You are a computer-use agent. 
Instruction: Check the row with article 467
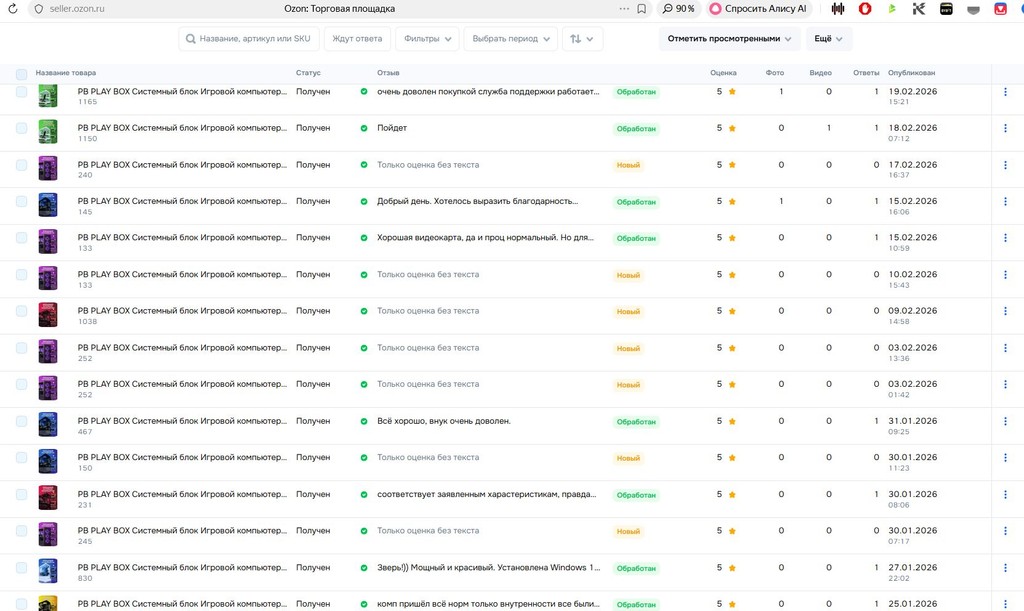click(22, 422)
